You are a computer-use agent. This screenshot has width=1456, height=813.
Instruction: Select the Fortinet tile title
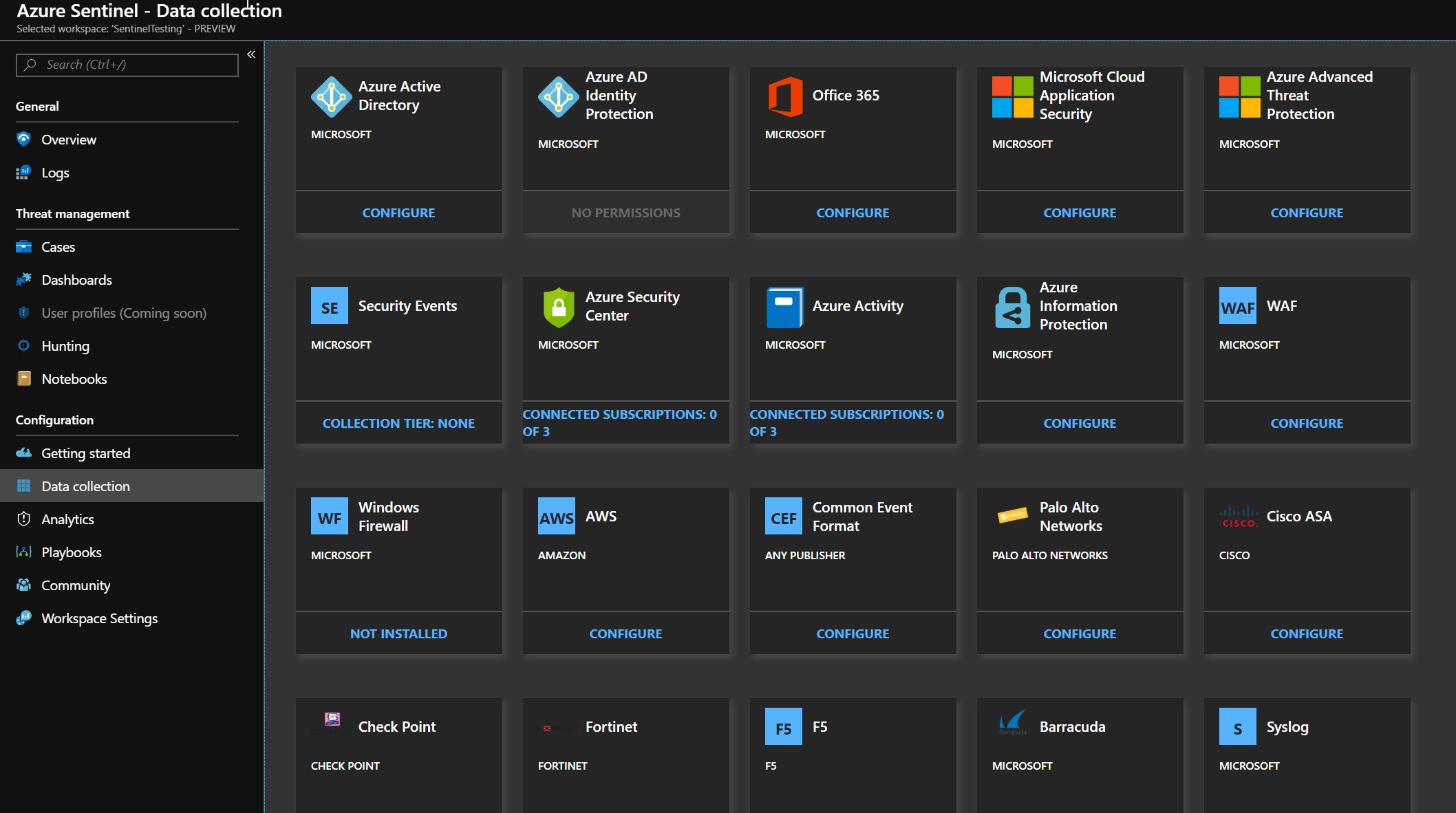tap(611, 726)
